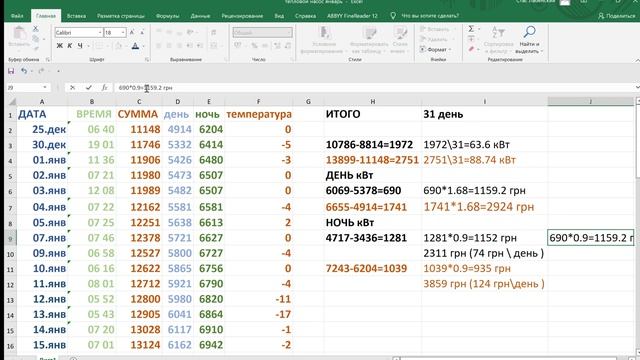This screenshot has width=640, height=360.
Task: Click the date cell 13.янв
Action: [42, 314]
